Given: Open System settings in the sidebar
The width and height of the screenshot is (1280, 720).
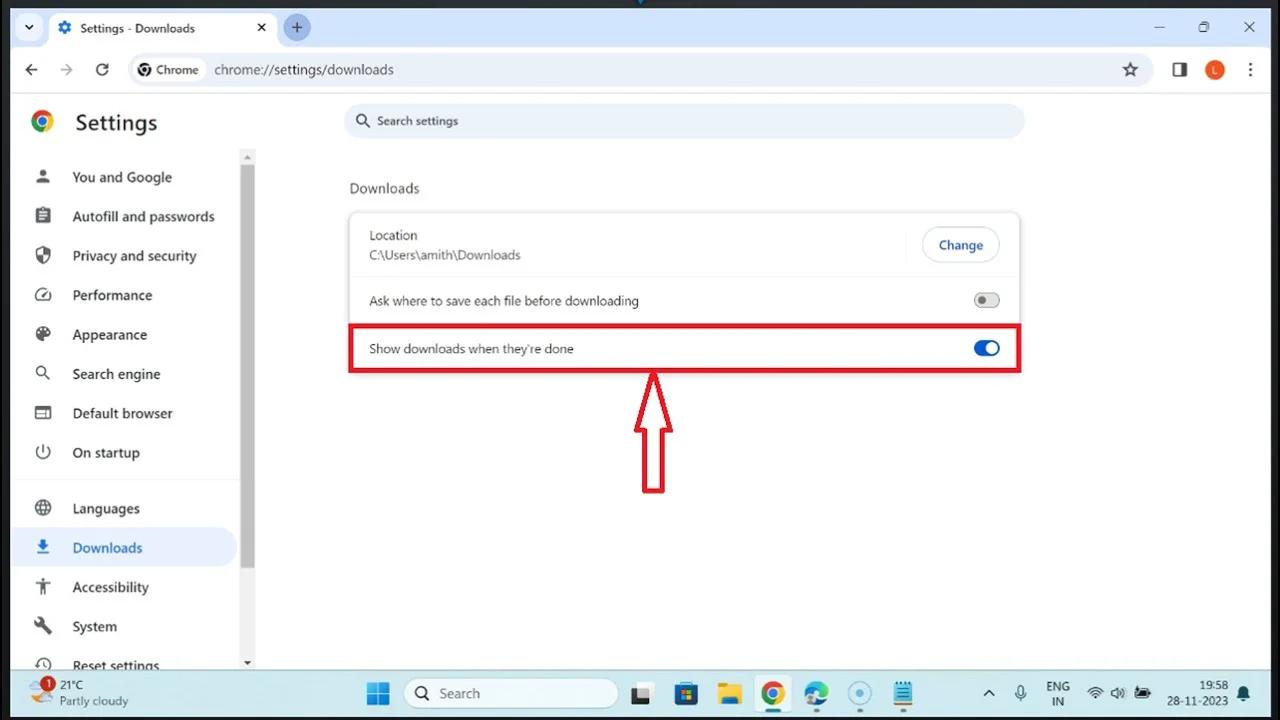Looking at the screenshot, I should (x=94, y=627).
